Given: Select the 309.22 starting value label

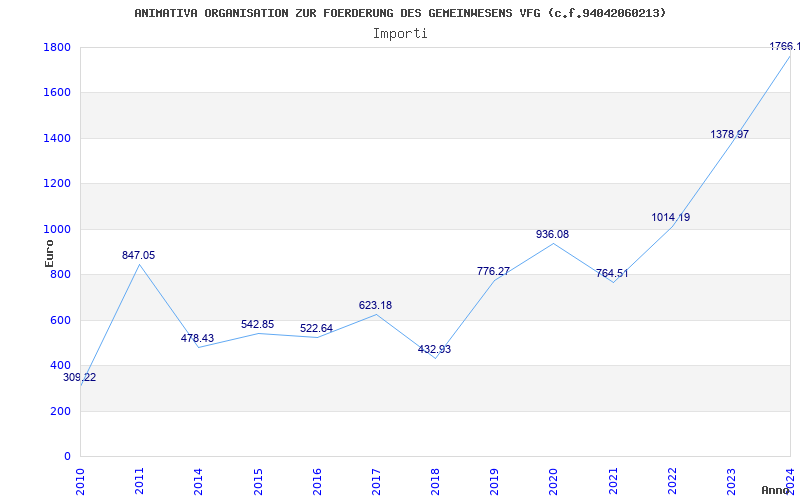Looking at the screenshot, I should coord(80,378).
